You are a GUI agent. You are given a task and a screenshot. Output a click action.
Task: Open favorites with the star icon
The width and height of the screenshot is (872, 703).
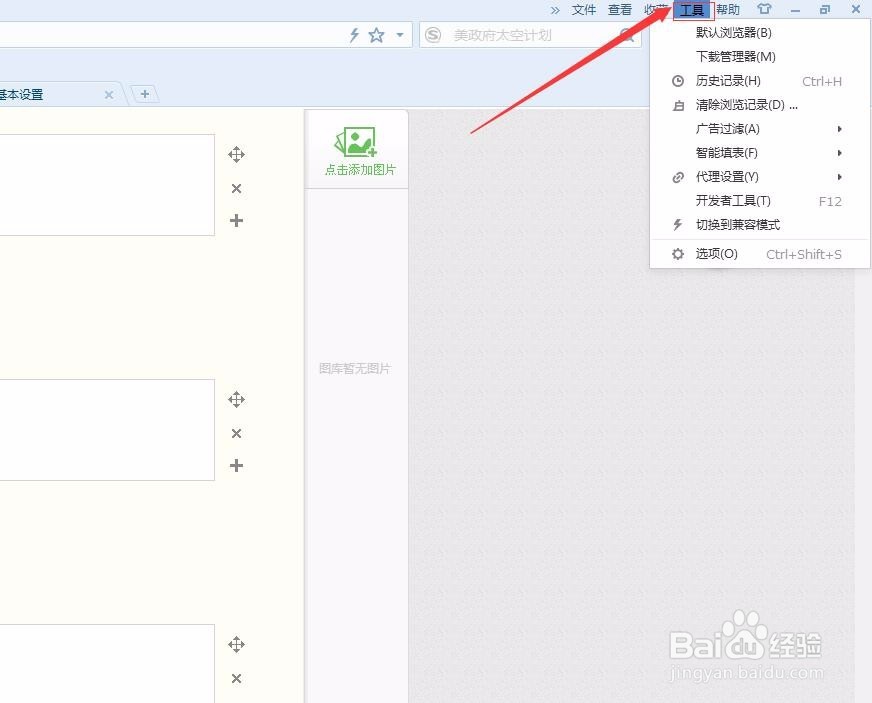point(375,34)
